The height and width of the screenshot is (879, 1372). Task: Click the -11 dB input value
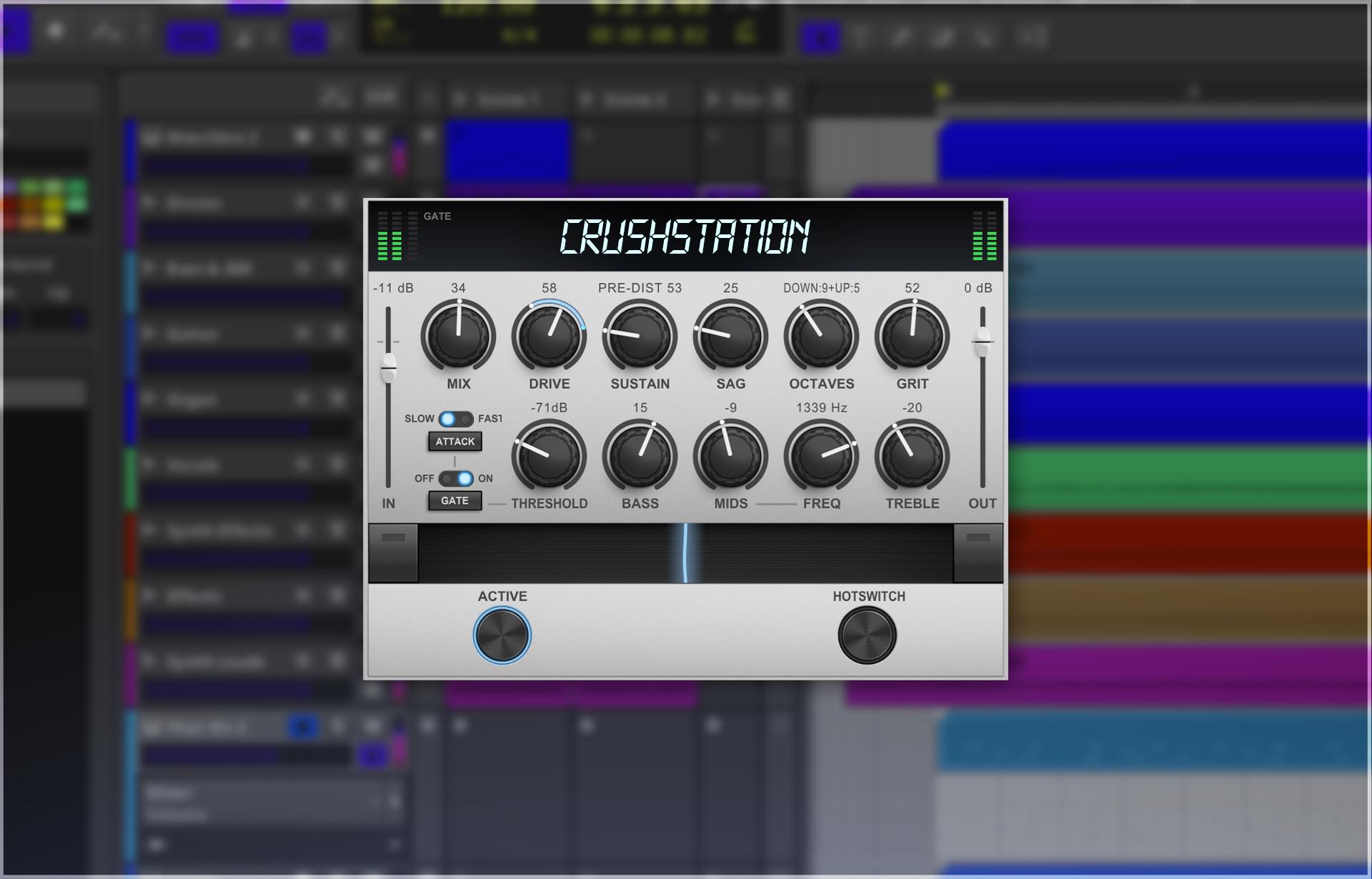point(394,288)
